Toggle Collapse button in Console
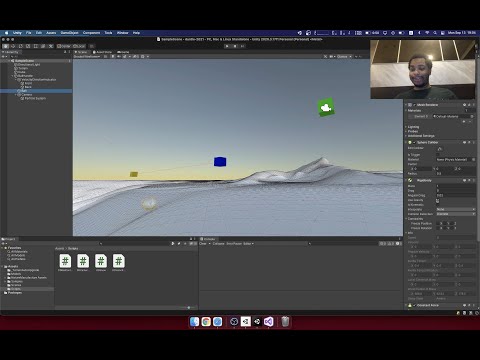This screenshot has width=480, height=360. tap(218, 244)
